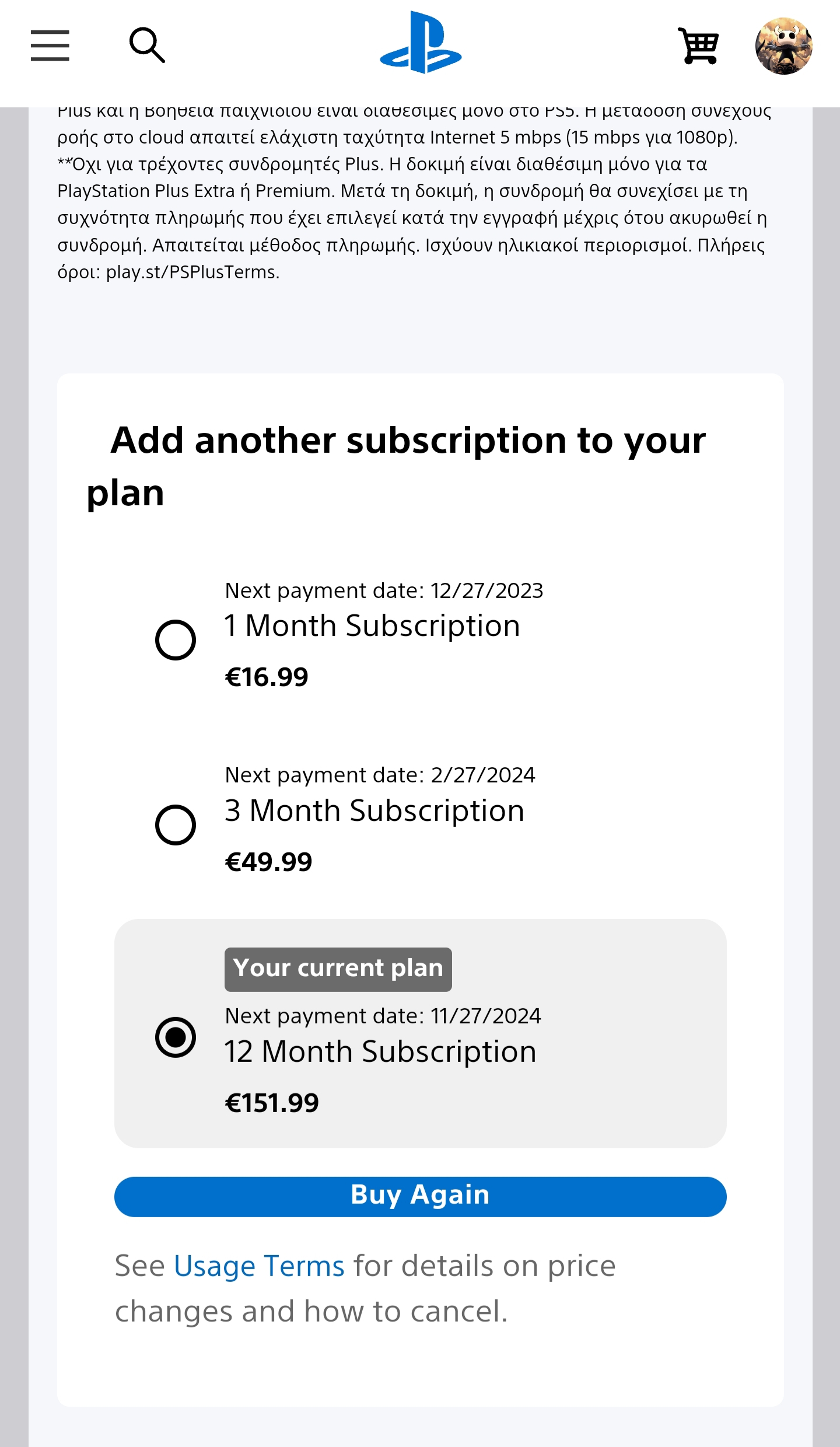Viewport: 840px width, 1447px height.
Task: Open the shopping cart
Action: [x=698, y=46]
